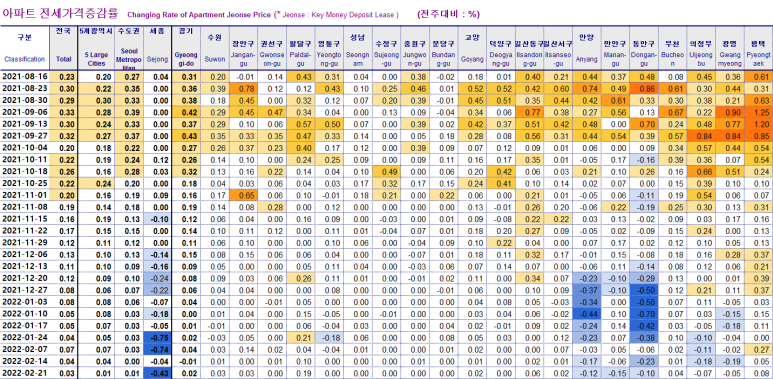Image resolution: width=773 pixels, height=379 pixels.
Task: Click the 2021-08-16 date row label
Action: (25, 76)
